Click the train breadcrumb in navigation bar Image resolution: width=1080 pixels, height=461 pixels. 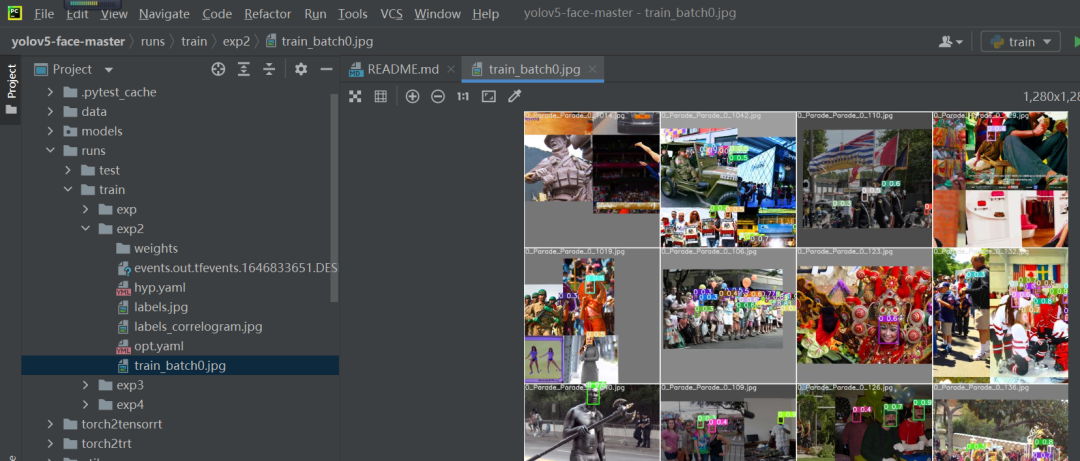pyautogui.click(x=194, y=41)
